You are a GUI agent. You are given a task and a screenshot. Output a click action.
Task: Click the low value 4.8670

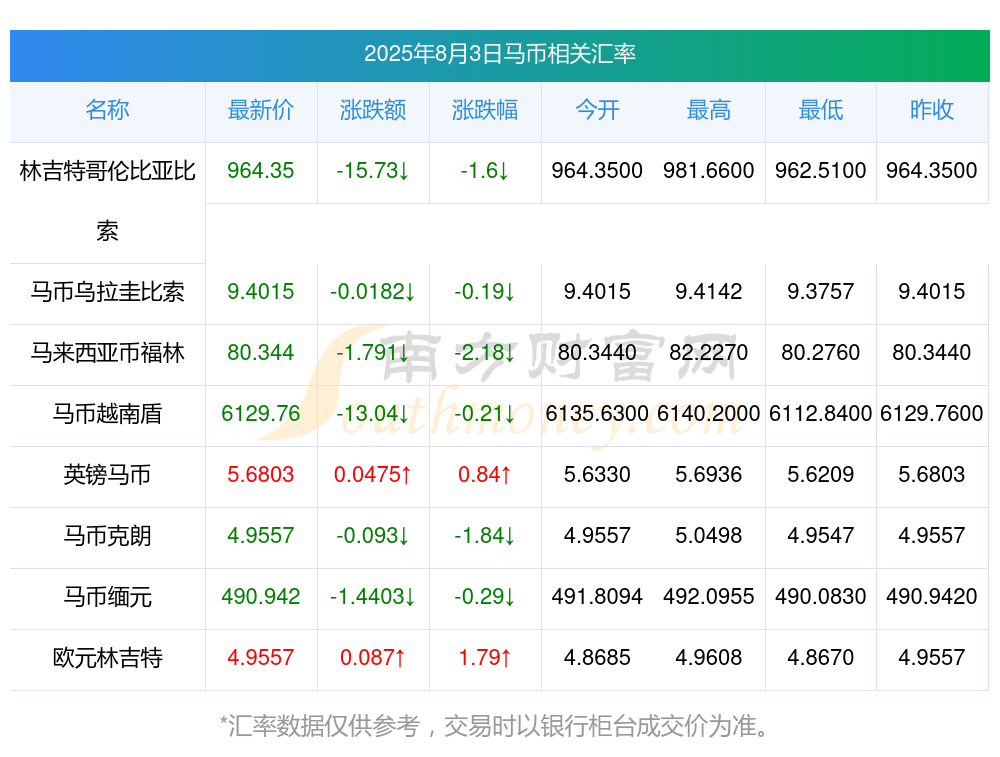(821, 658)
